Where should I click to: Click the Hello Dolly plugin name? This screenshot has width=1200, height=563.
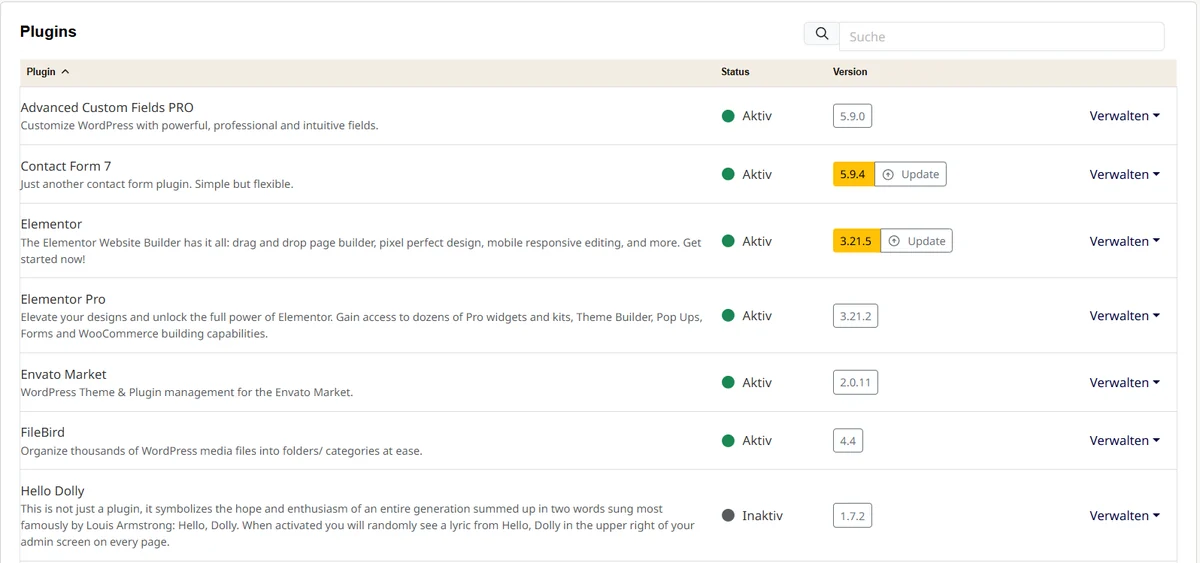click(x=52, y=491)
